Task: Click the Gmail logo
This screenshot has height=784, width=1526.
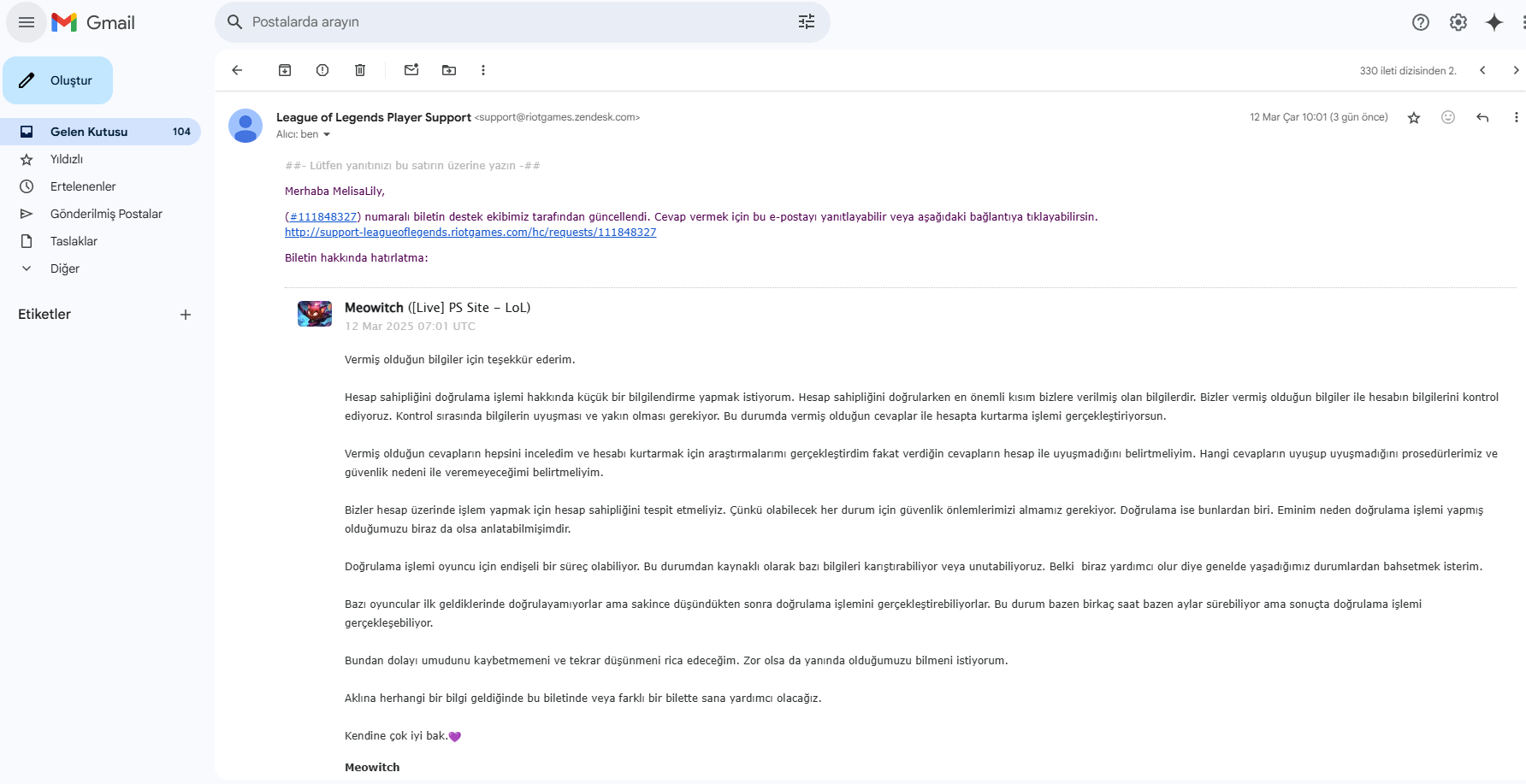Action: coord(93,22)
